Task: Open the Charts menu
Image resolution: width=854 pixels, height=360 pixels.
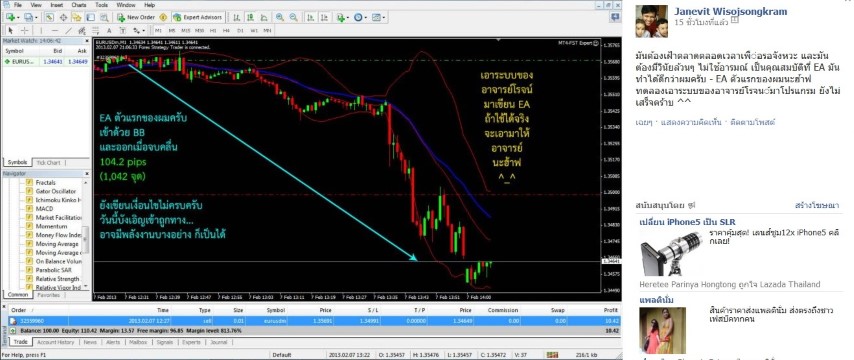Action: point(79,4)
